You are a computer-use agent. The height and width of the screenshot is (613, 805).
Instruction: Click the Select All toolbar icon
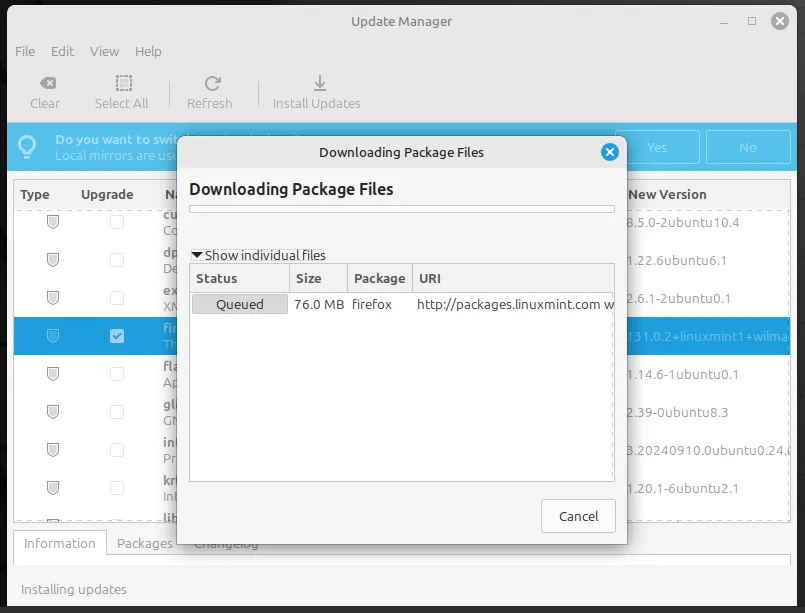[x=121, y=84]
